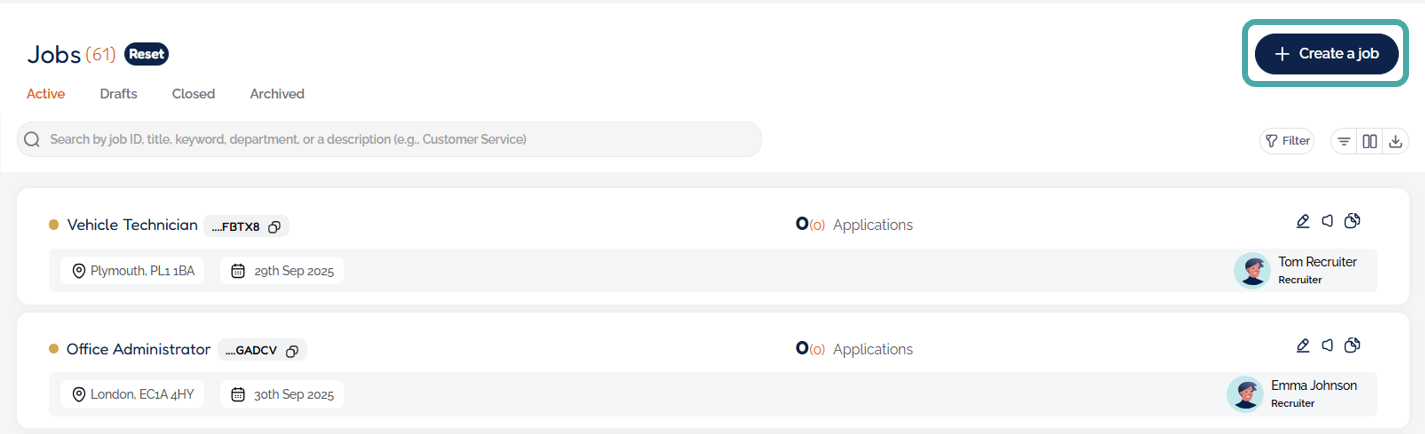
Task: Click Emma Johnson's recruiter avatar
Action: [1246, 394]
